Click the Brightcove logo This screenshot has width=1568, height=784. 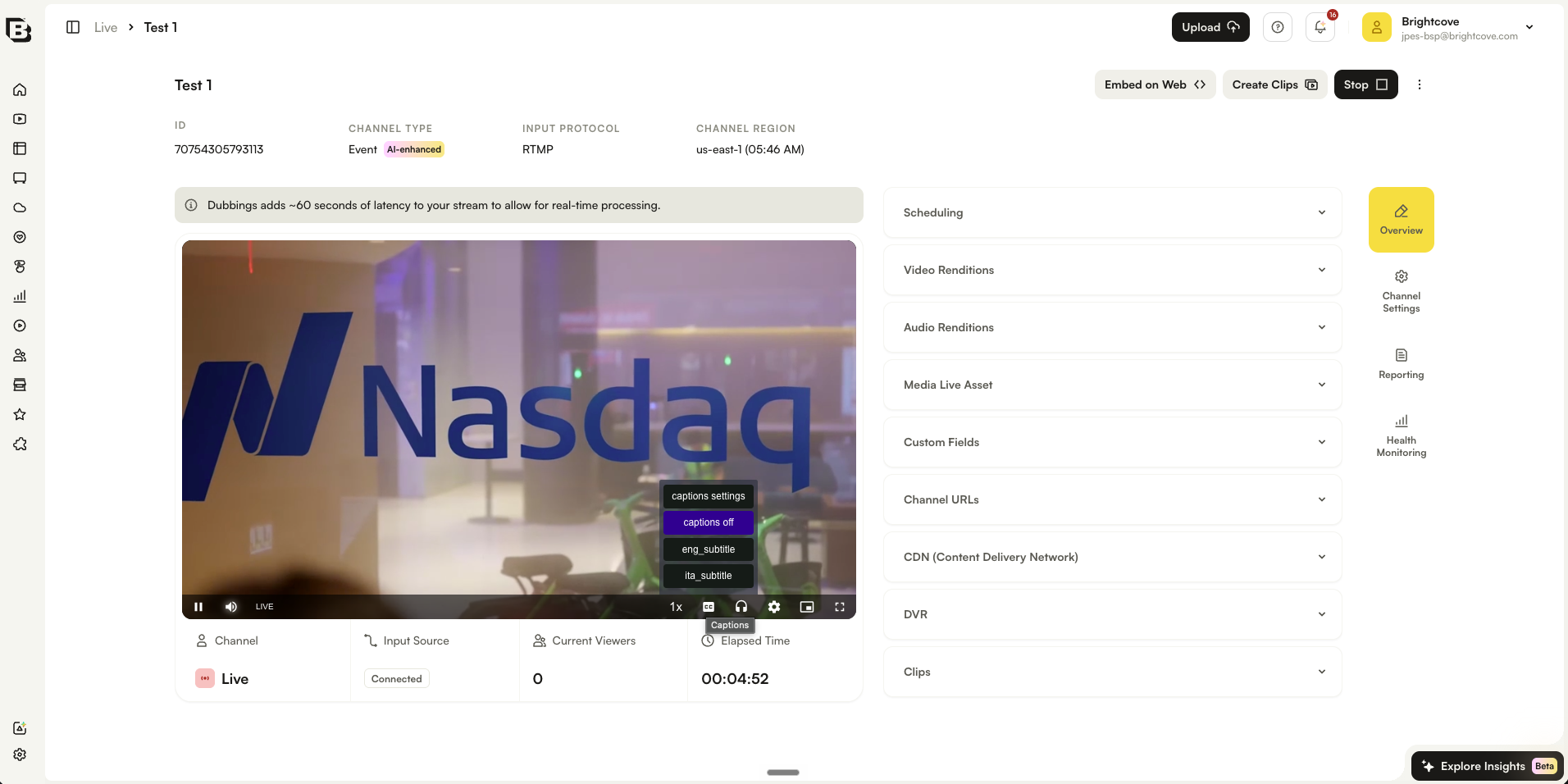pyautogui.click(x=18, y=30)
